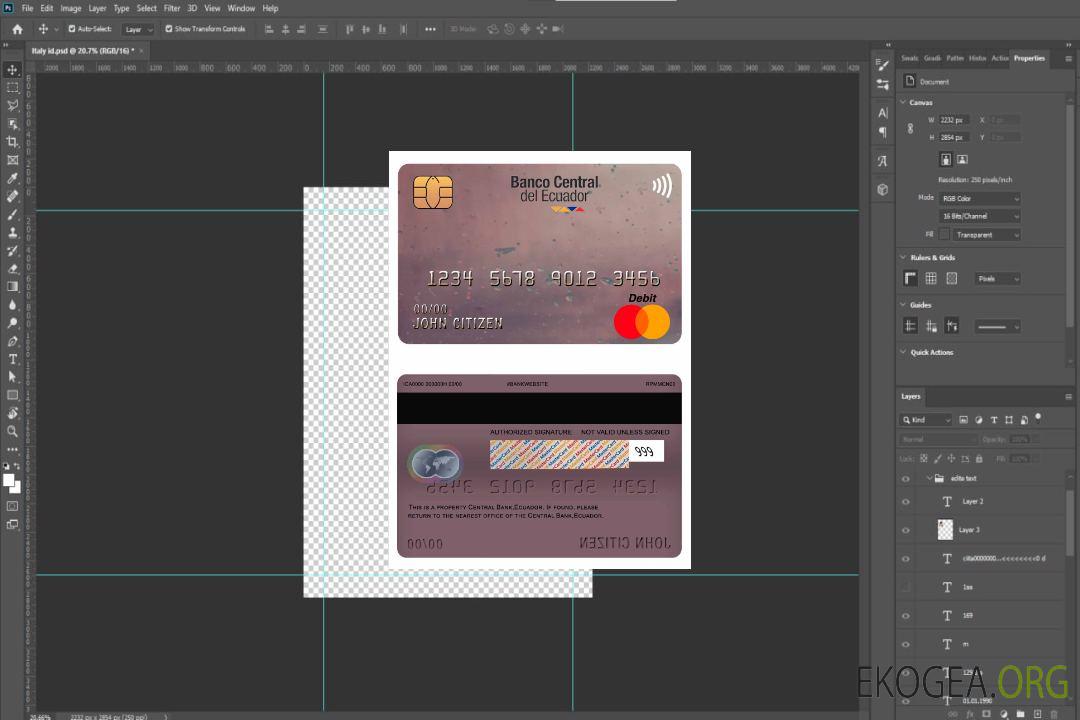Select the Lasso tool

12,105
